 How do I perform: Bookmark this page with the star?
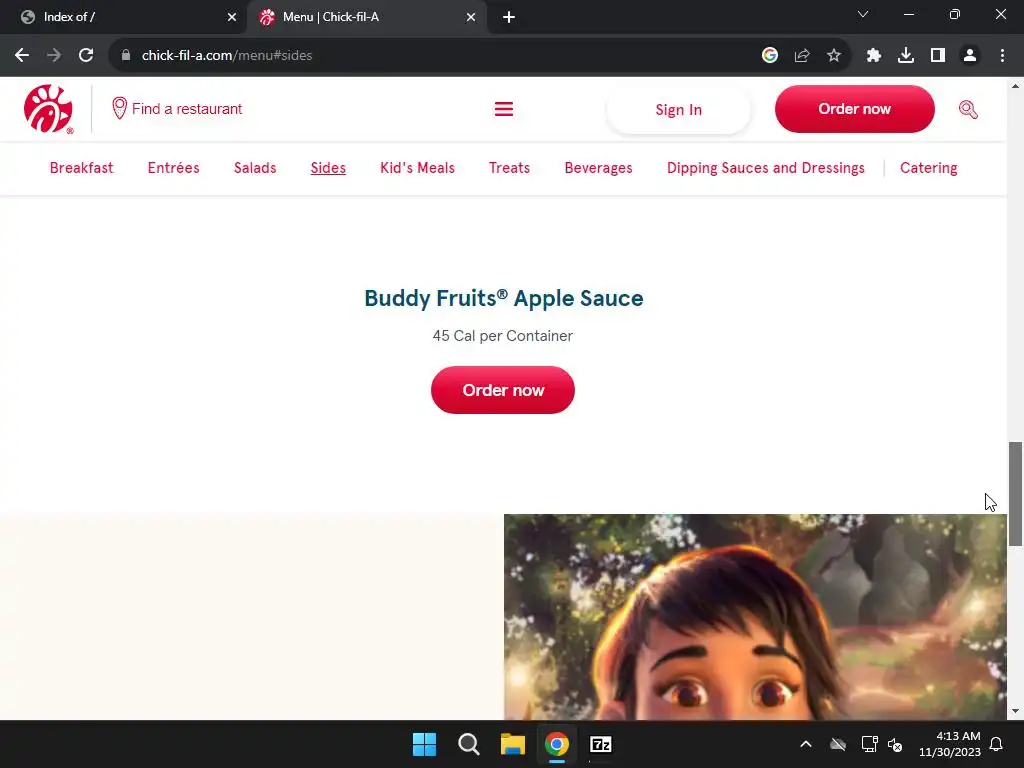834,56
